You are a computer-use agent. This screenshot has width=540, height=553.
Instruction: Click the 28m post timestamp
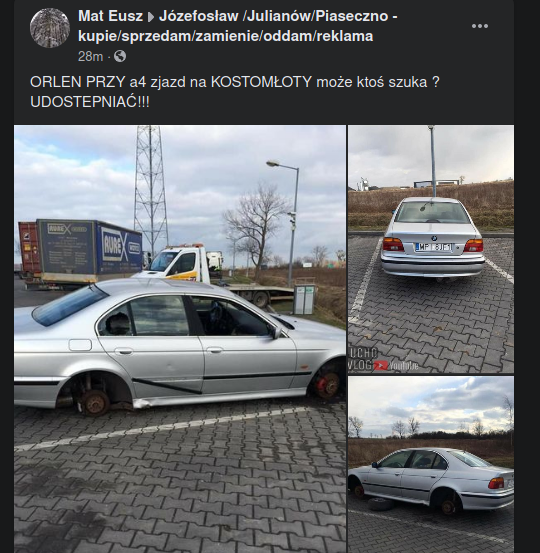(90, 56)
